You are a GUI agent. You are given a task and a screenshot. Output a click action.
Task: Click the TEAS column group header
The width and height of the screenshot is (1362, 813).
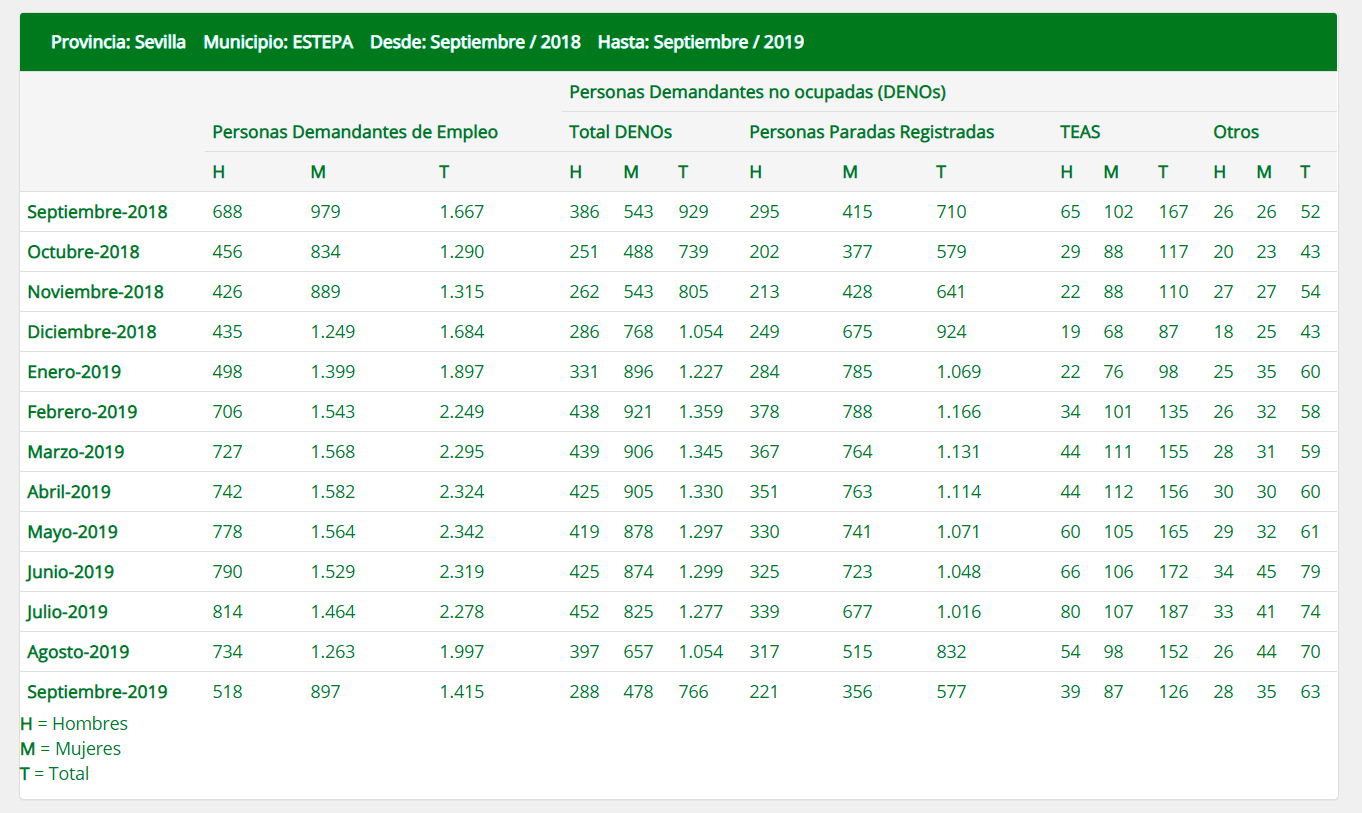point(1080,132)
